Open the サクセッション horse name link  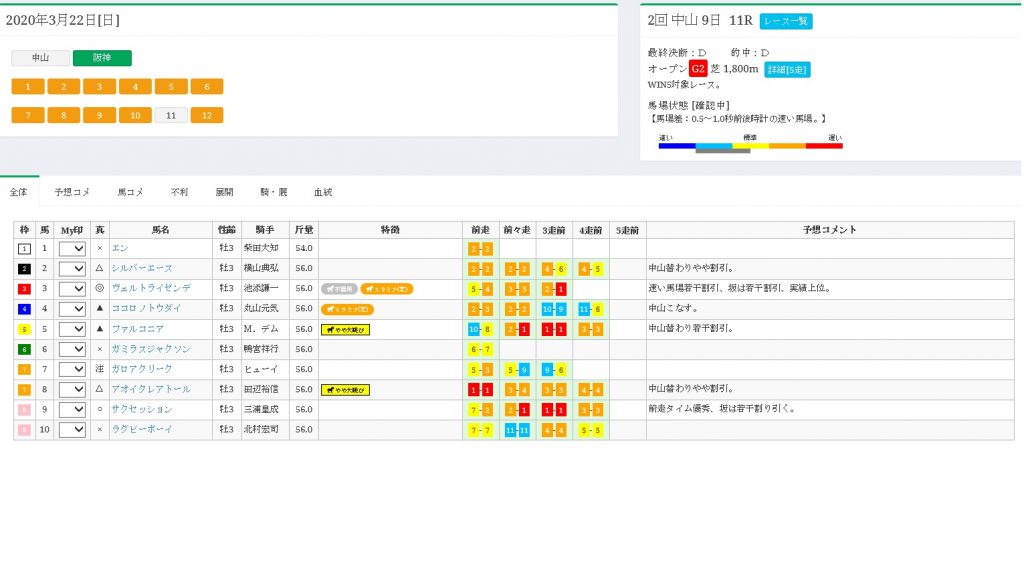[x=142, y=410]
